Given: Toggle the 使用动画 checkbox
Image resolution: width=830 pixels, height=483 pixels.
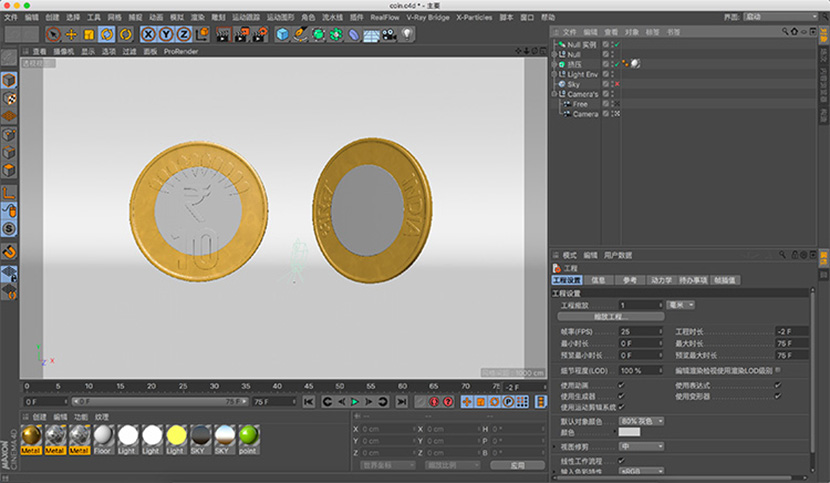Looking at the screenshot, I should (x=622, y=385).
